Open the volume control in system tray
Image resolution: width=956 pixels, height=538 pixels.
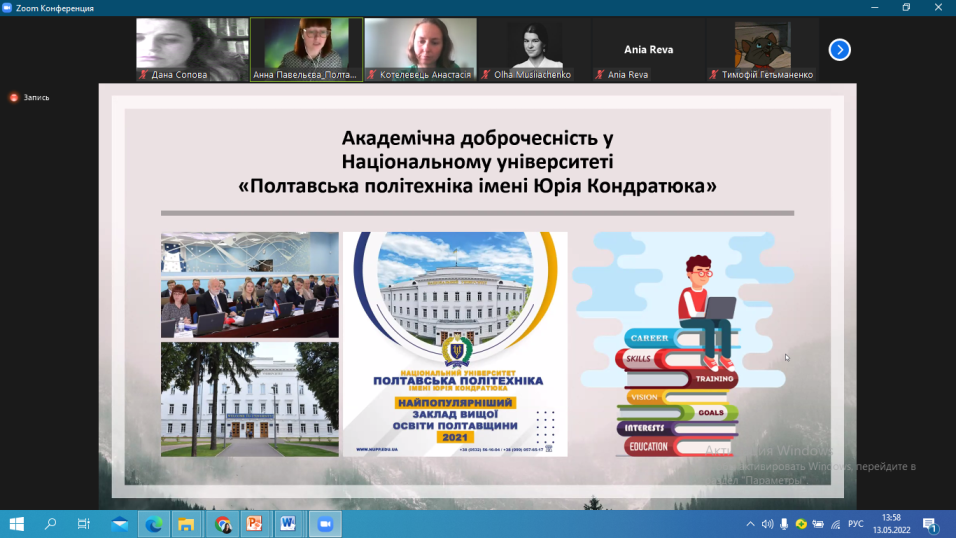[x=767, y=523]
